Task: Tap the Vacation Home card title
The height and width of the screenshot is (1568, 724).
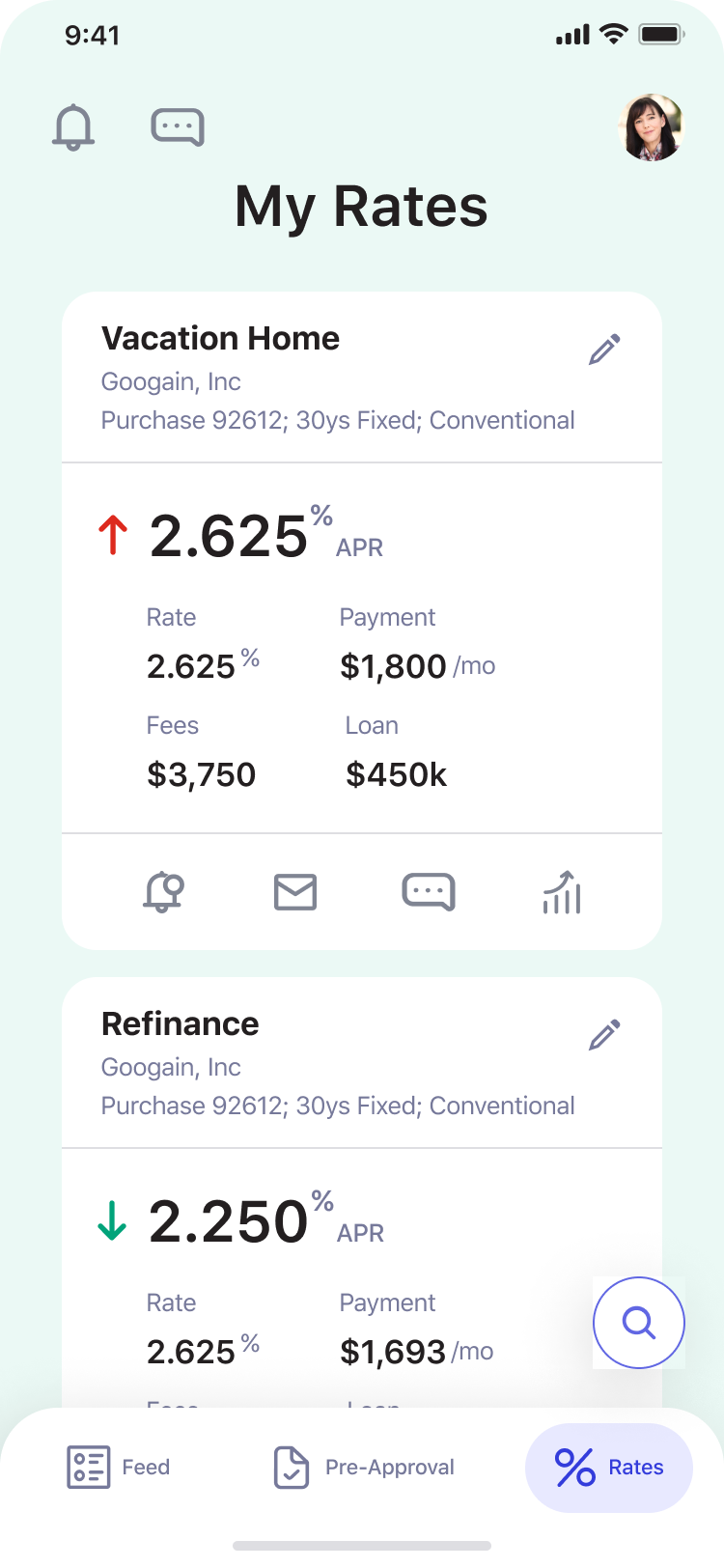Action: (x=220, y=339)
